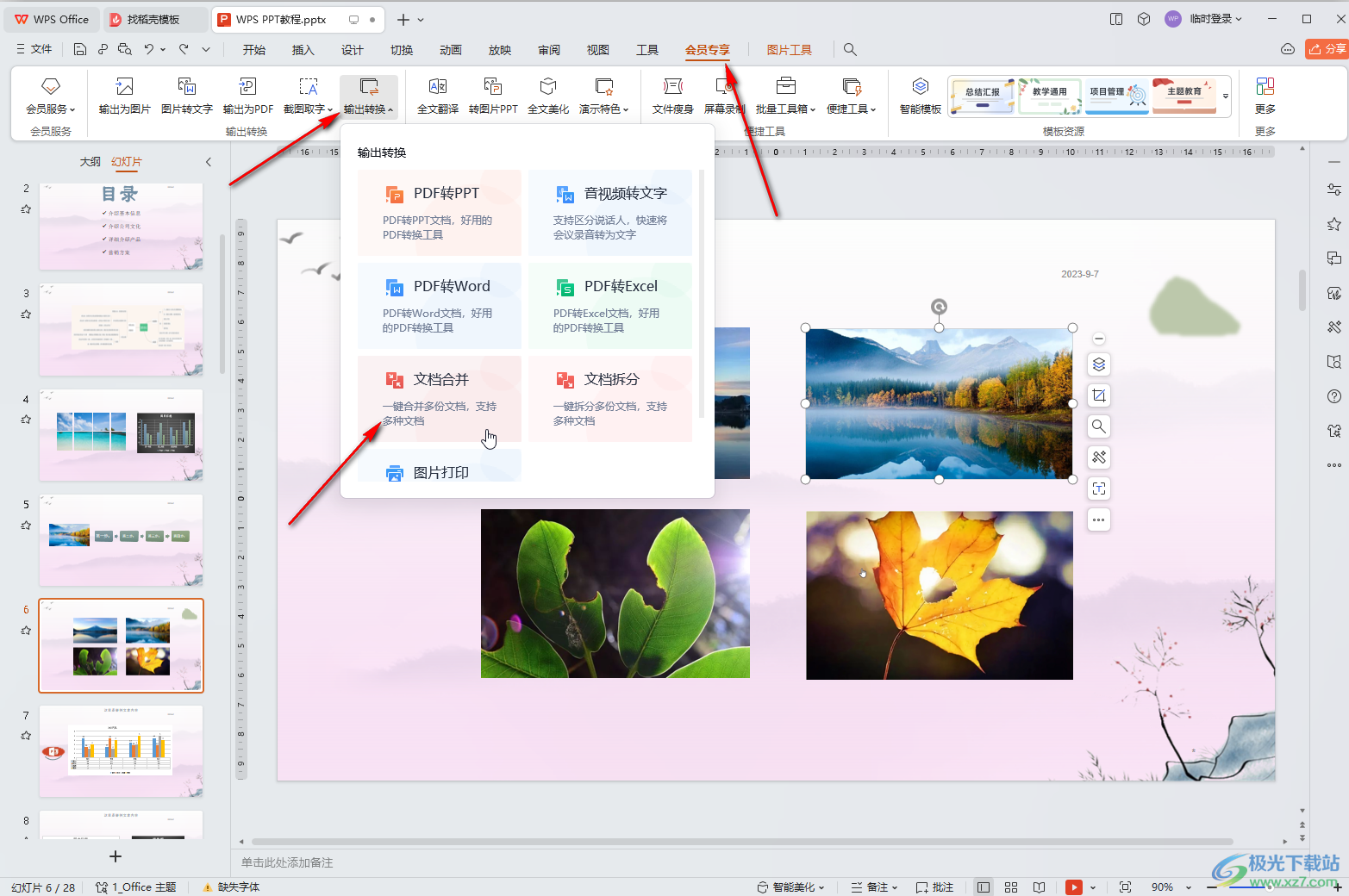The height and width of the screenshot is (896, 1349).
Task: Open the 智能美化 dropdown in status bar
Action: coord(791,887)
